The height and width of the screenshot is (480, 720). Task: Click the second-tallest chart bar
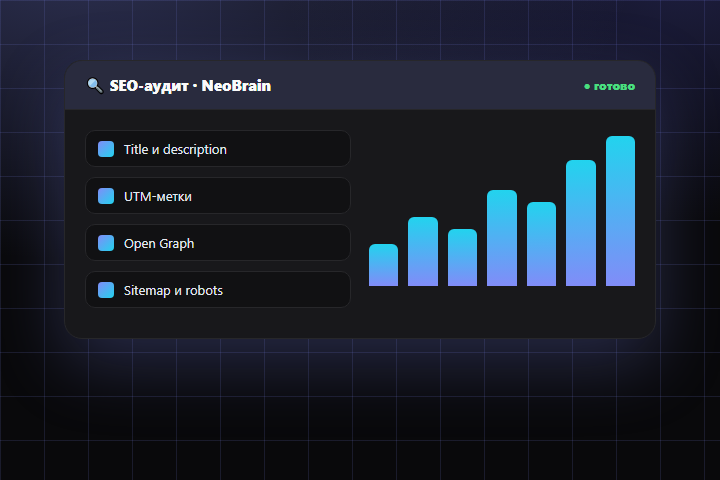(x=581, y=223)
